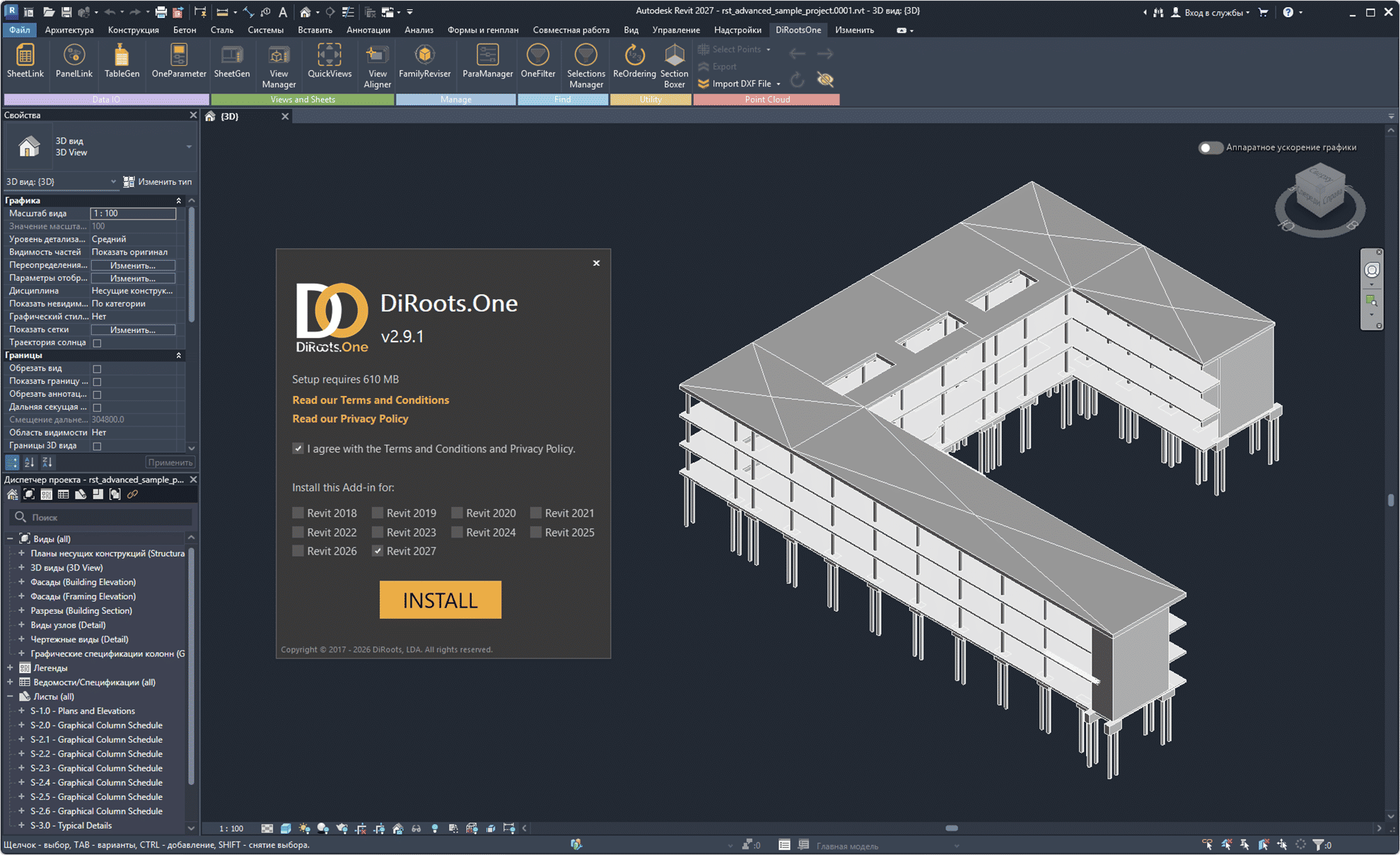This screenshot has width=1400, height=855.
Task: Toggle Аппаратное ускорение графики switch
Action: pyautogui.click(x=1210, y=148)
